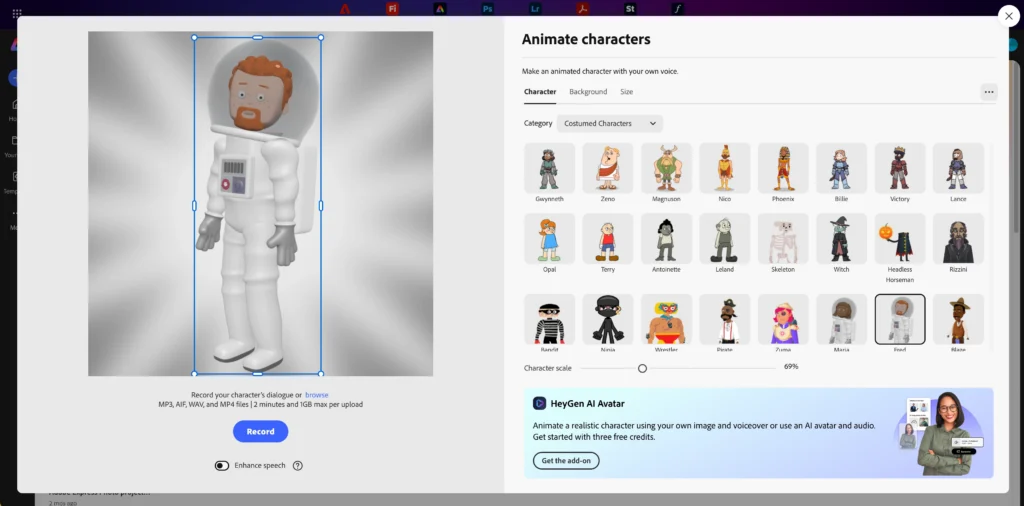This screenshot has width=1024, height=506.
Task: Select the Skeleton character
Action: [x=783, y=239]
